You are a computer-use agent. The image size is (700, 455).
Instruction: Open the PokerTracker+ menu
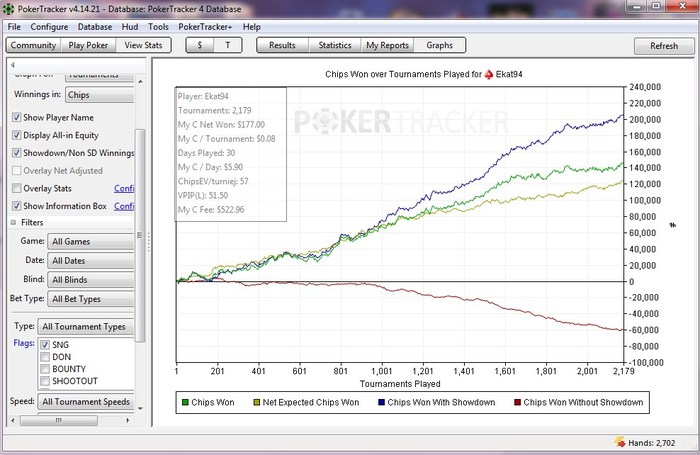(205, 27)
